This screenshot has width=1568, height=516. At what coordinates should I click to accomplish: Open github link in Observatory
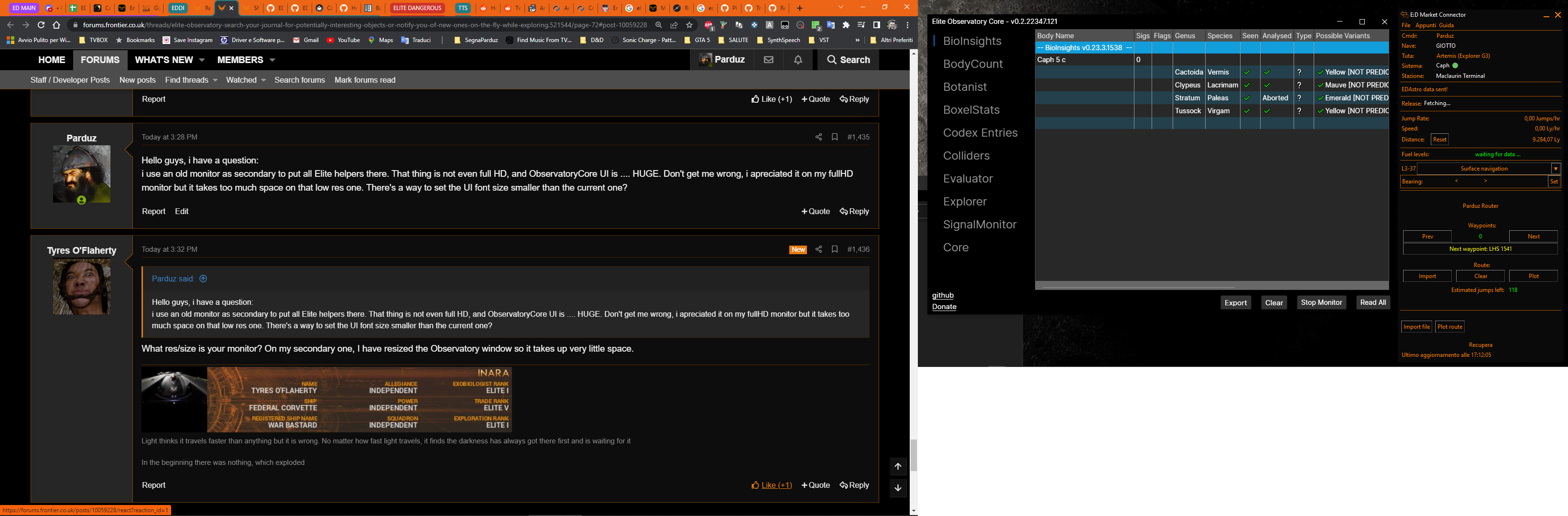tap(943, 295)
